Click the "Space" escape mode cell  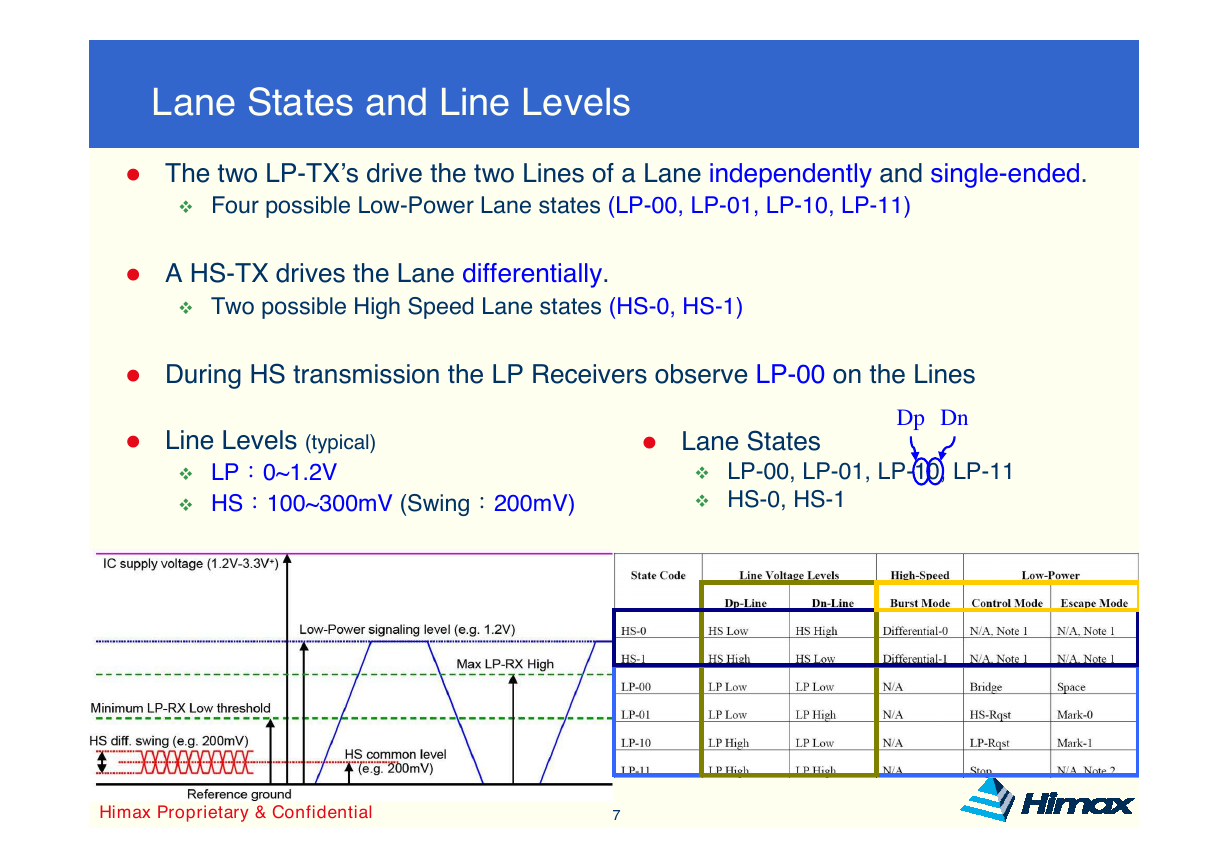click(x=1071, y=687)
